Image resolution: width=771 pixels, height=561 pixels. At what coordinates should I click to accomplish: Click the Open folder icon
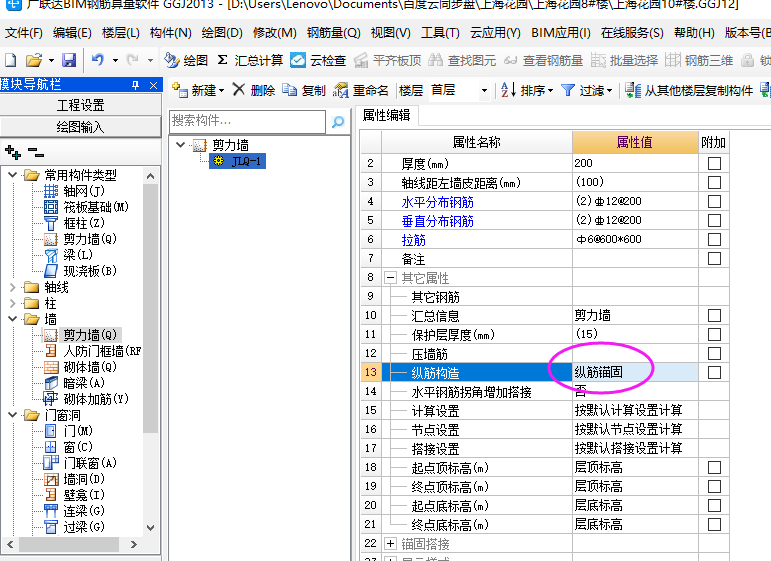pyautogui.click(x=34, y=60)
